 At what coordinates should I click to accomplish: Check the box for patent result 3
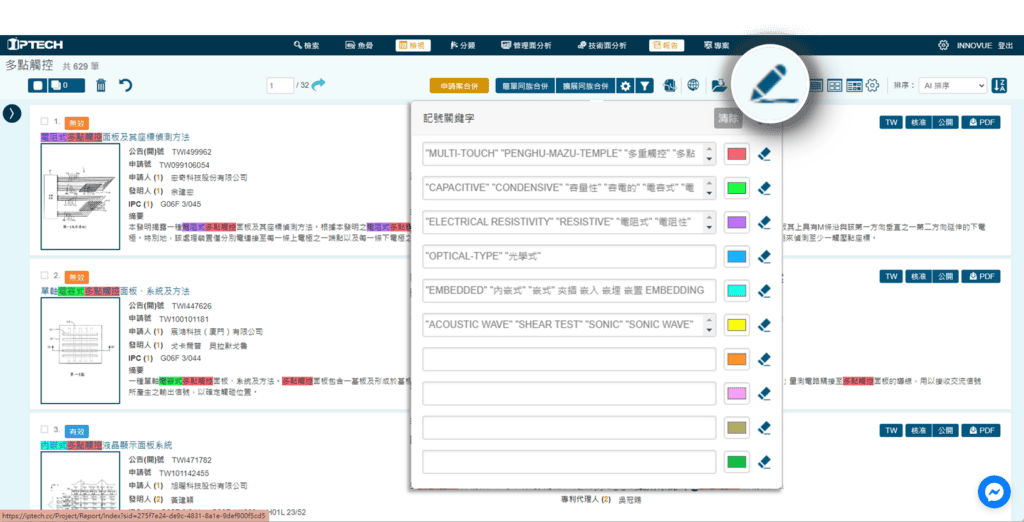(x=44, y=429)
